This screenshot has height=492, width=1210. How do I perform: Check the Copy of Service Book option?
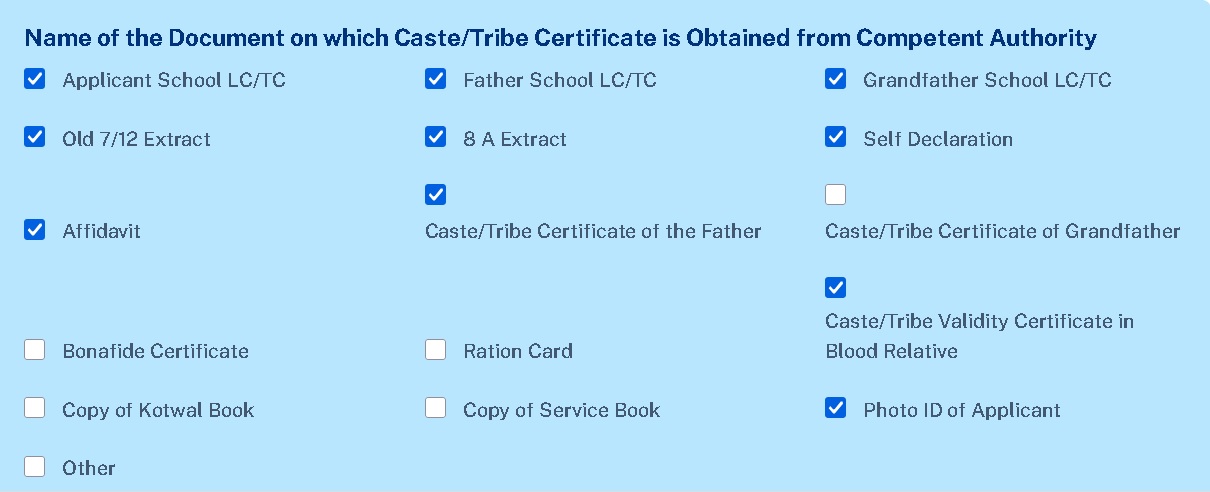pos(435,408)
